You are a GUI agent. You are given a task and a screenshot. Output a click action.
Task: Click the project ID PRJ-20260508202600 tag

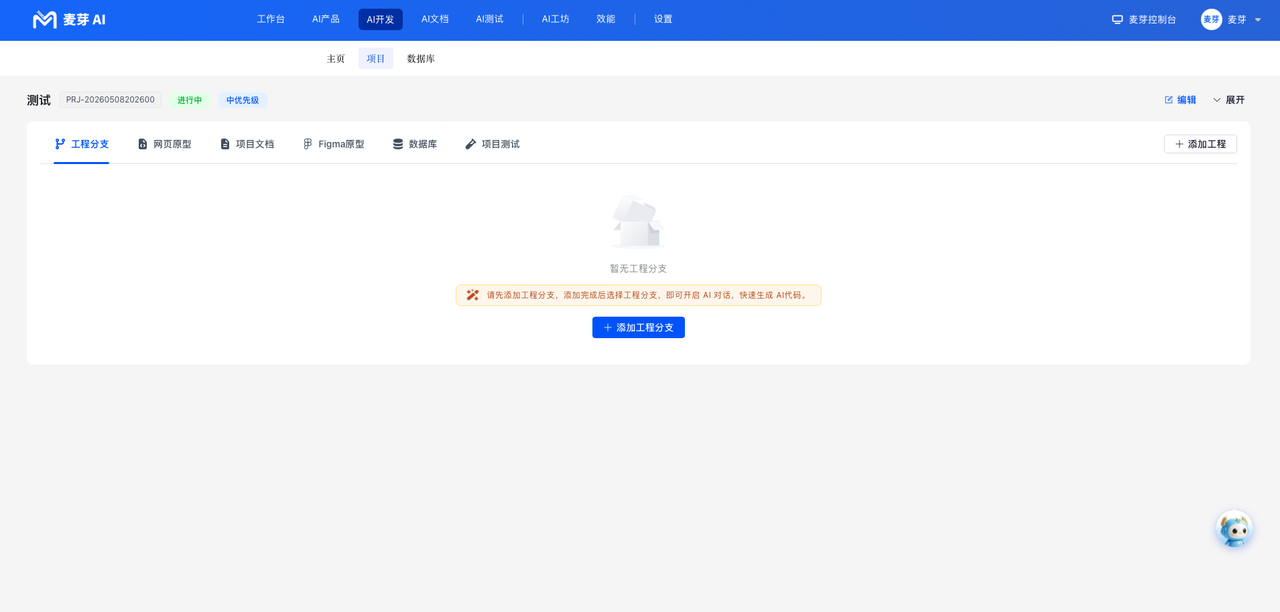[x=110, y=100]
